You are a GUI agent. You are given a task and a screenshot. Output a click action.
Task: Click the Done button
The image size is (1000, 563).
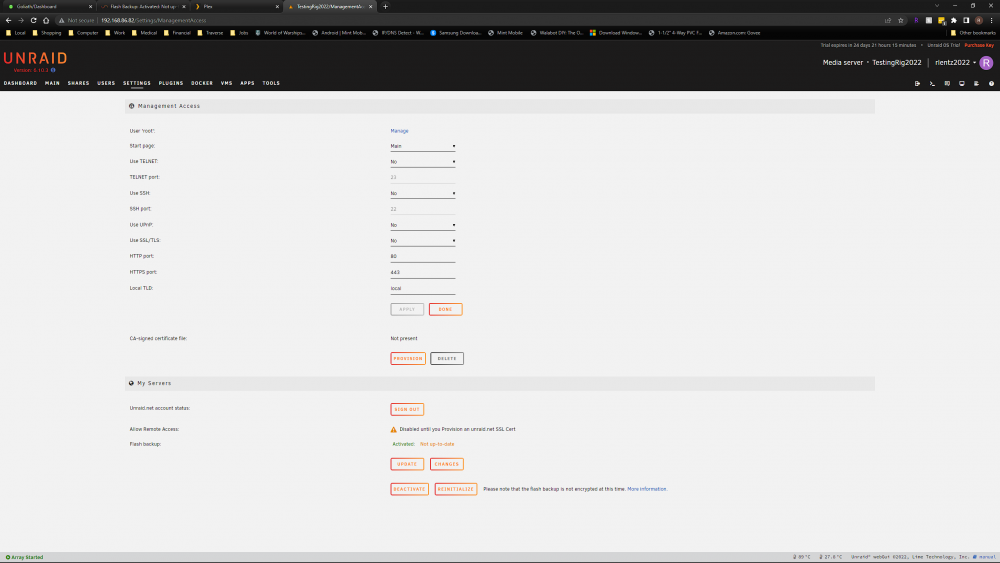coord(445,309)
